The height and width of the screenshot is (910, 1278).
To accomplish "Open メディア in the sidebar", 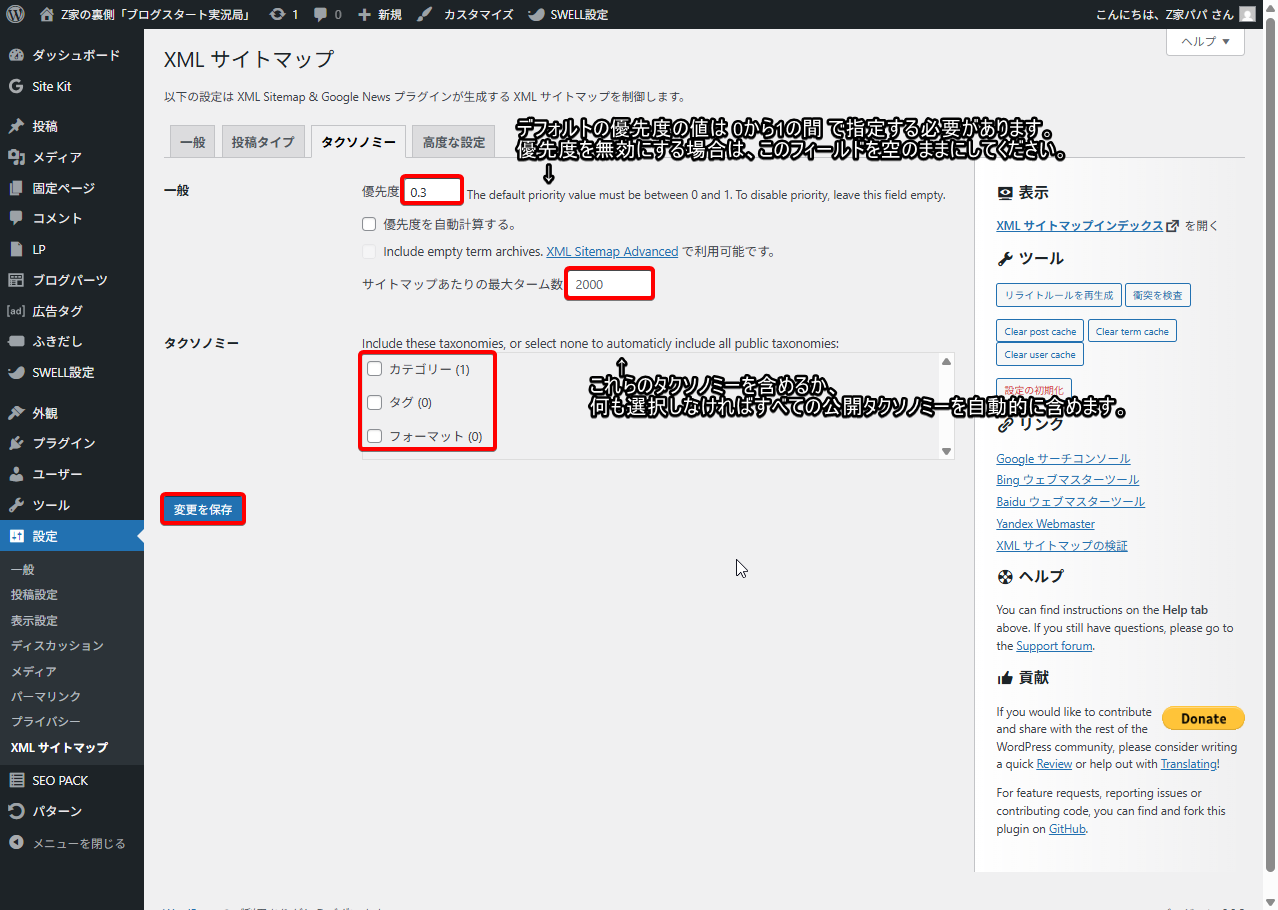I will click(72, 157).
